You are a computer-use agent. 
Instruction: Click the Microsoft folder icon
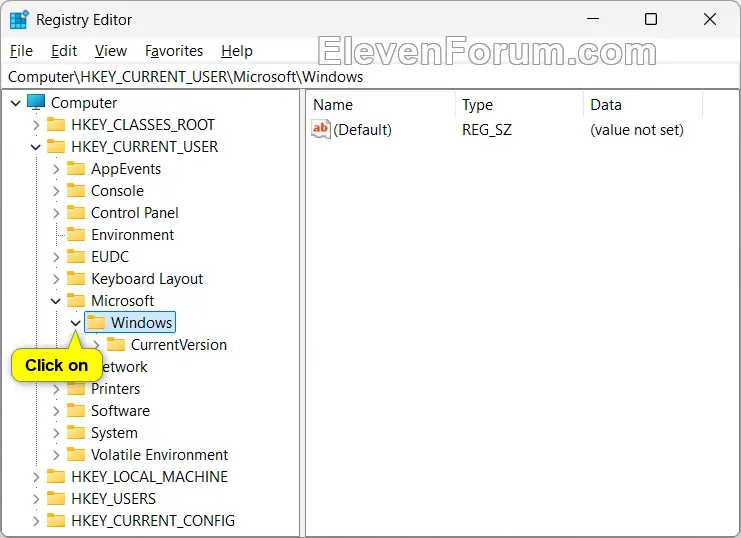[x=76, y=300]
